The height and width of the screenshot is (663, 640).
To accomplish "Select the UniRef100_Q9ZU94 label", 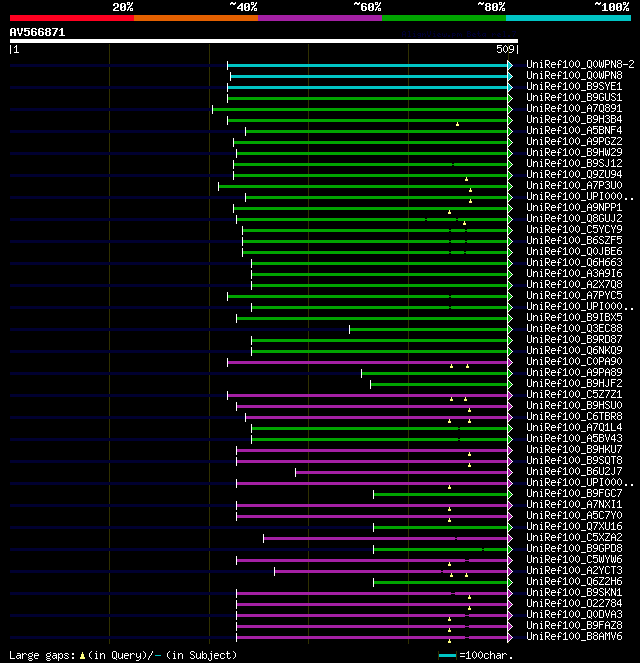I will [x=574, y=174].
